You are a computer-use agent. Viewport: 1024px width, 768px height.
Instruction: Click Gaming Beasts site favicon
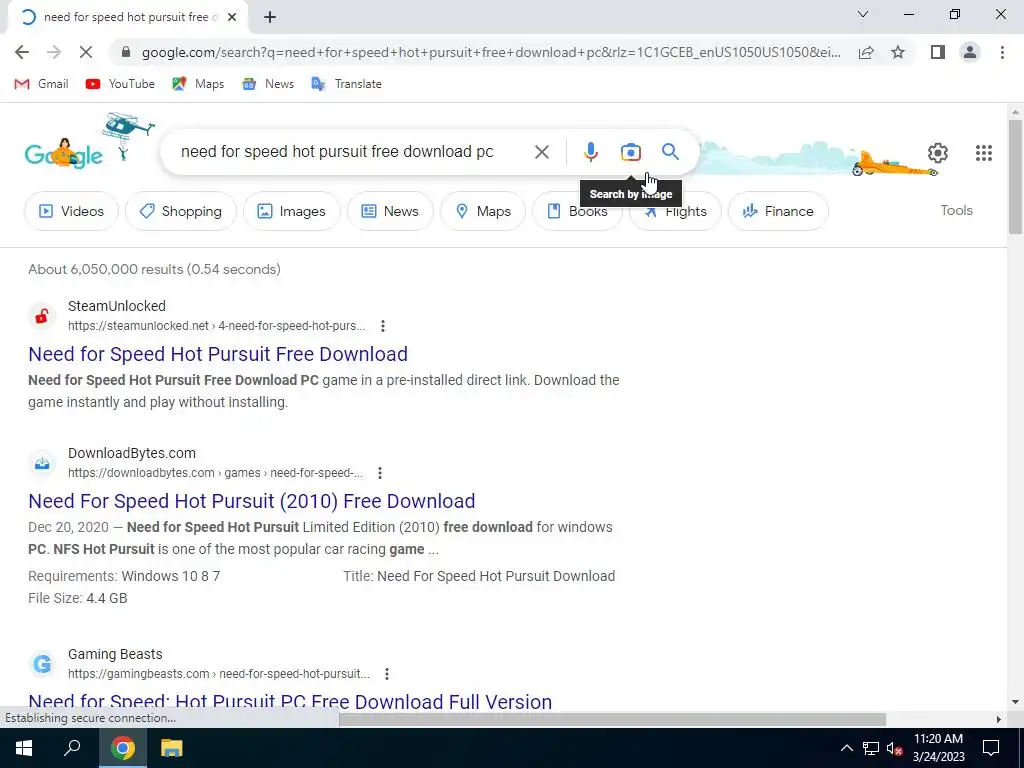click(x=42, y=664)
